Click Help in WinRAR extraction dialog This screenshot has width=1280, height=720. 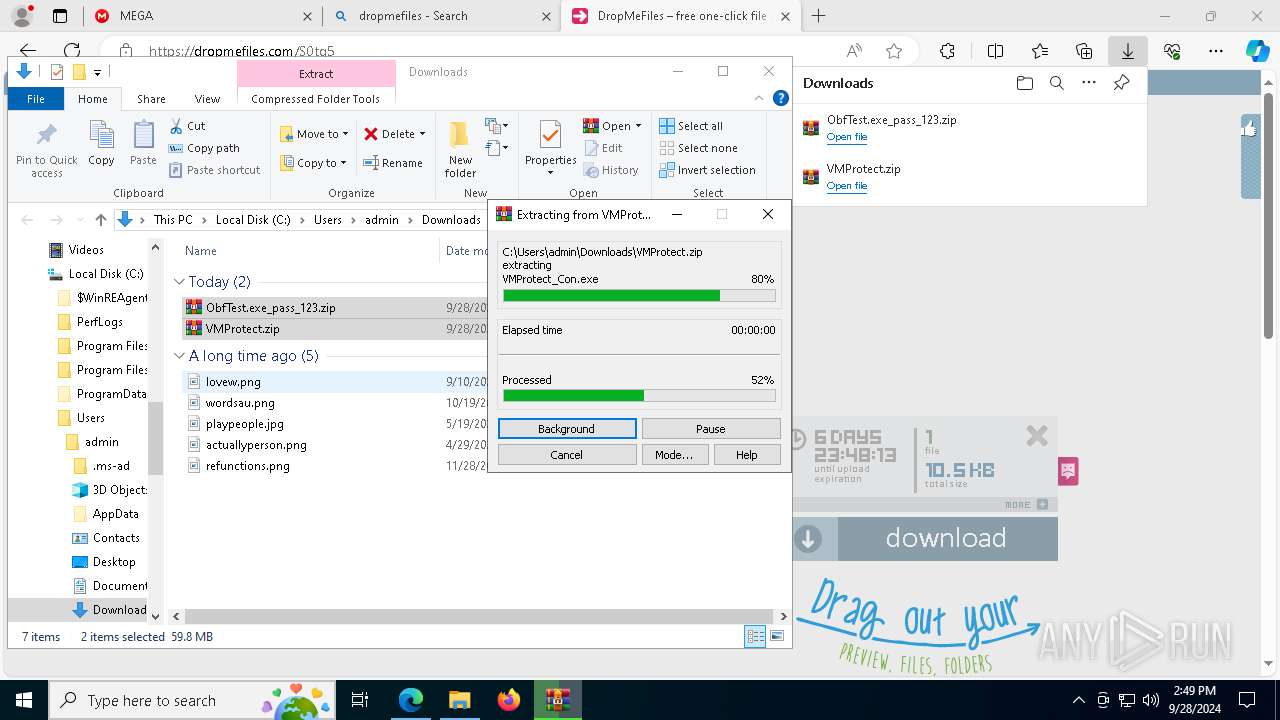(x=747, y=455)
